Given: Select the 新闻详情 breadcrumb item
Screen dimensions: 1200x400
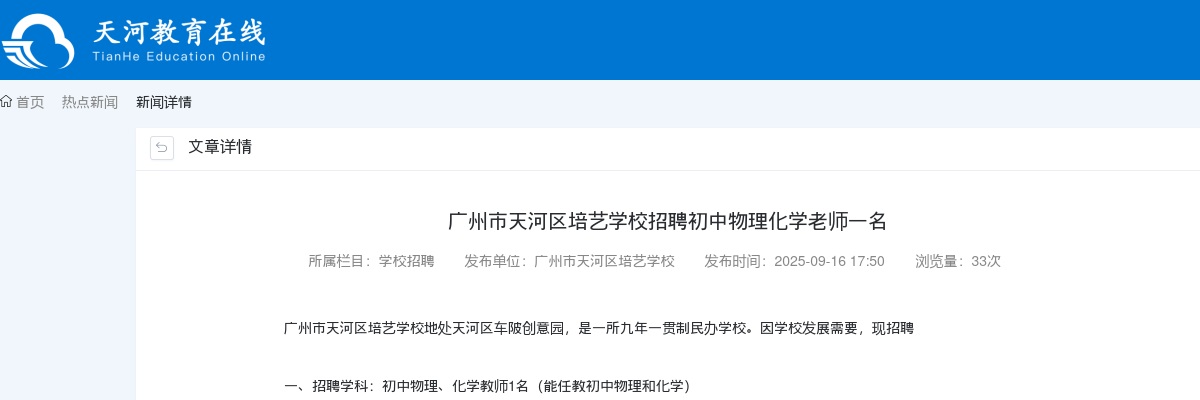Looking at the screenshot, I should pos(164,102).
